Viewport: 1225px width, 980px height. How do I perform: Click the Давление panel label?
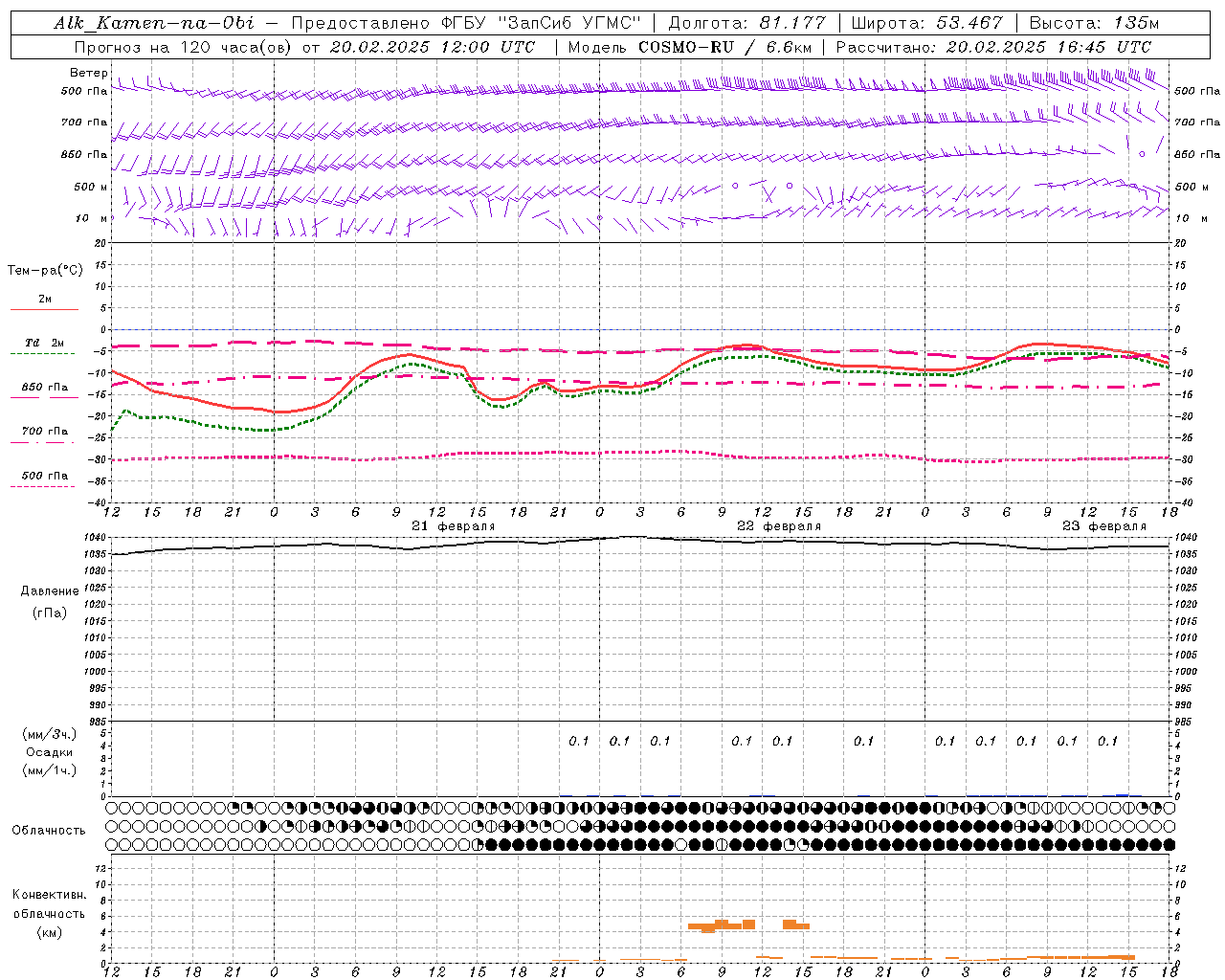pos(50,591)
